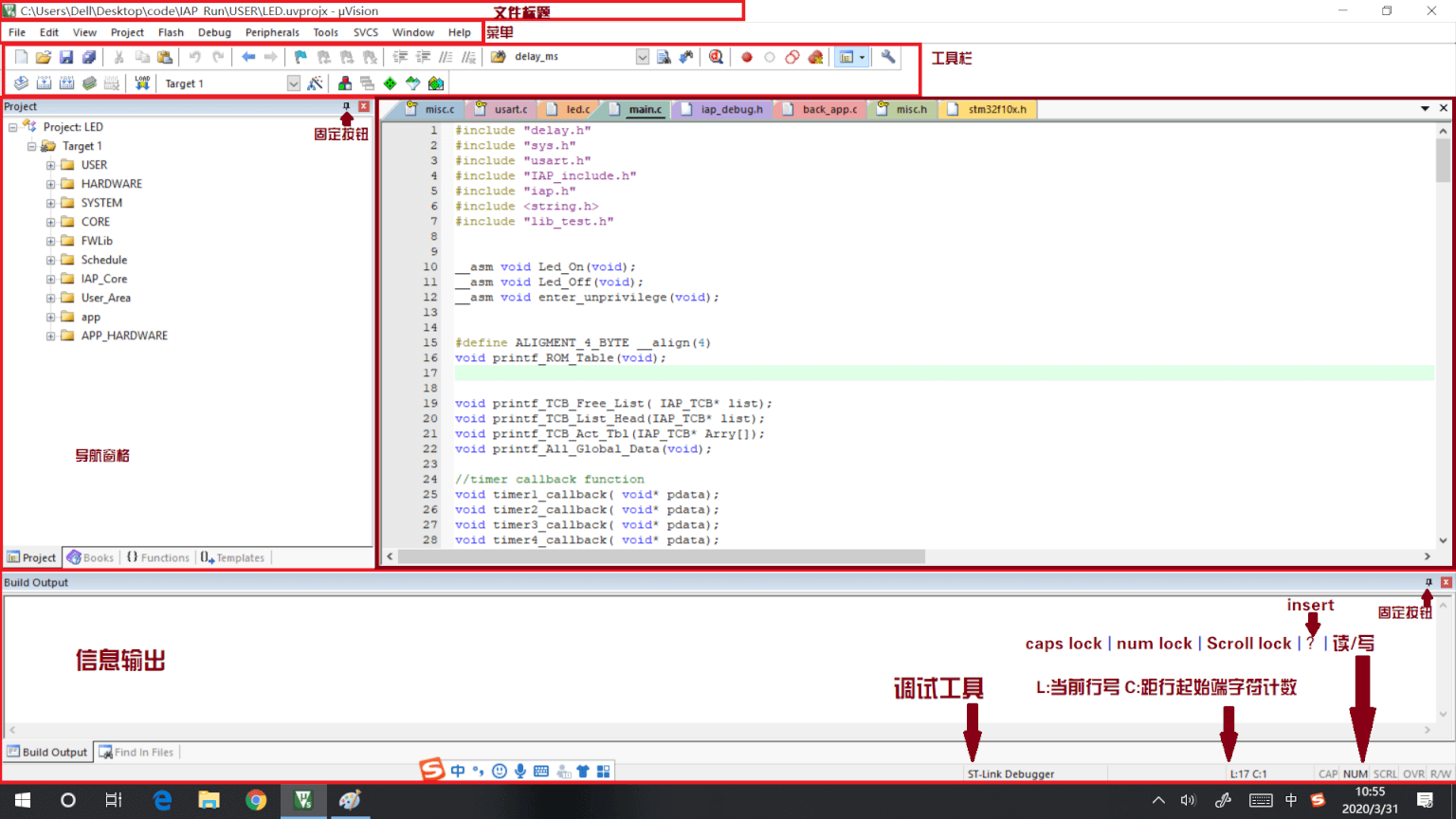Start or stop the debug session
This screenshot has height=819, width=1456.
pos(716,57)
